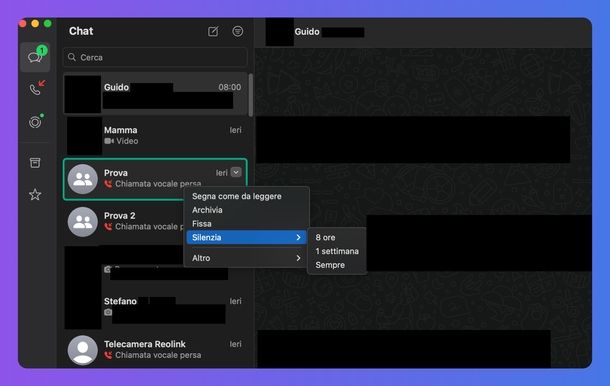Start a new chat with compose icon
Viewport: 610px width, 386px height.
(213, 32)
